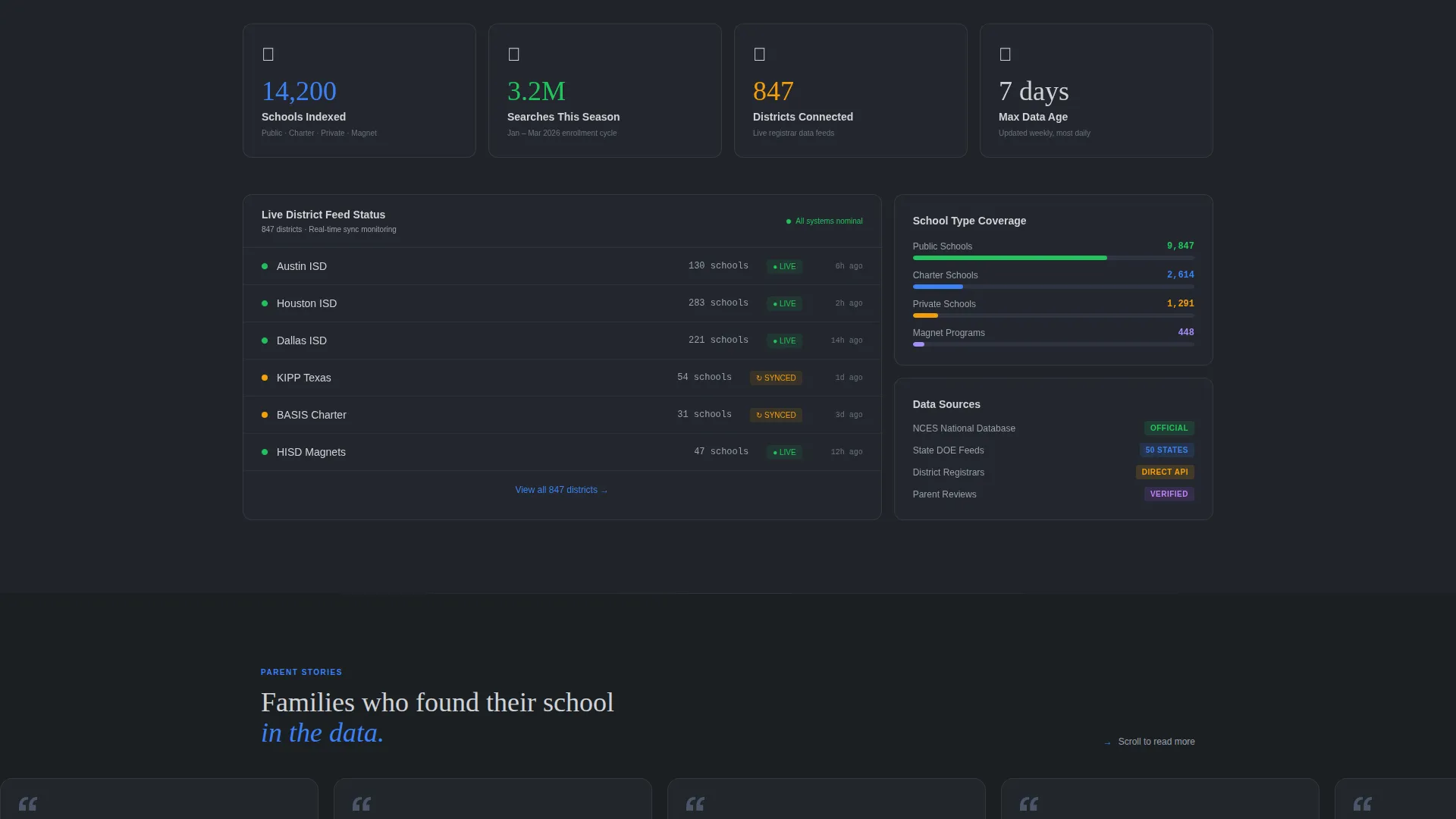Select the HISD Magnets district name
Image resolution: width=1456 pixels, height=819 pixels.
[x=311, y=452]
